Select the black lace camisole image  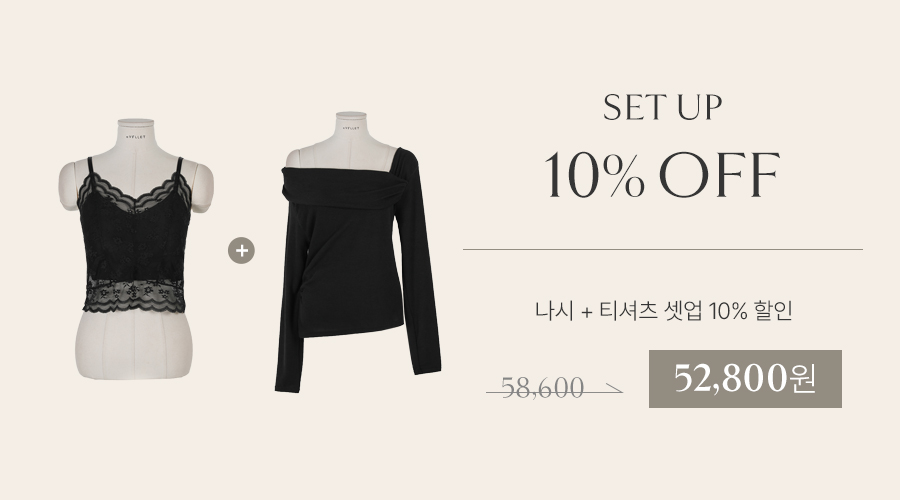(135, 249)
